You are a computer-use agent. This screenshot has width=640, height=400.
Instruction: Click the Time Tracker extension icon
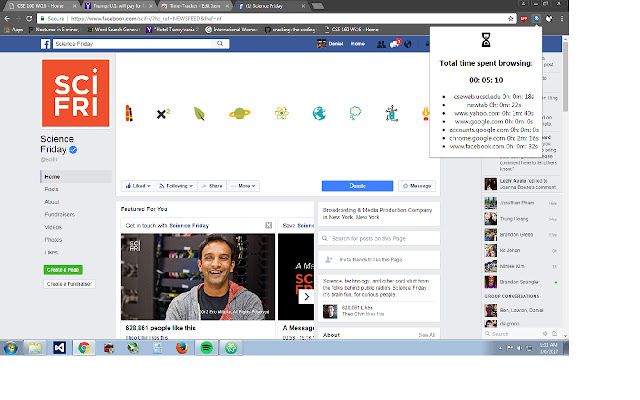click(536, 18)
